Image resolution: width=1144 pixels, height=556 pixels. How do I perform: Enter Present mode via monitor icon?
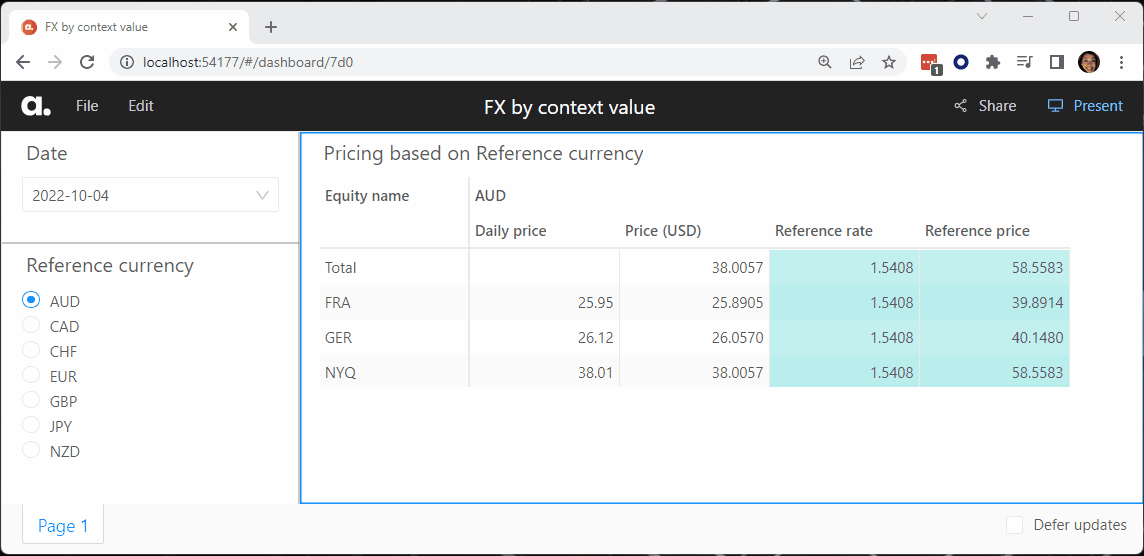1055,106
